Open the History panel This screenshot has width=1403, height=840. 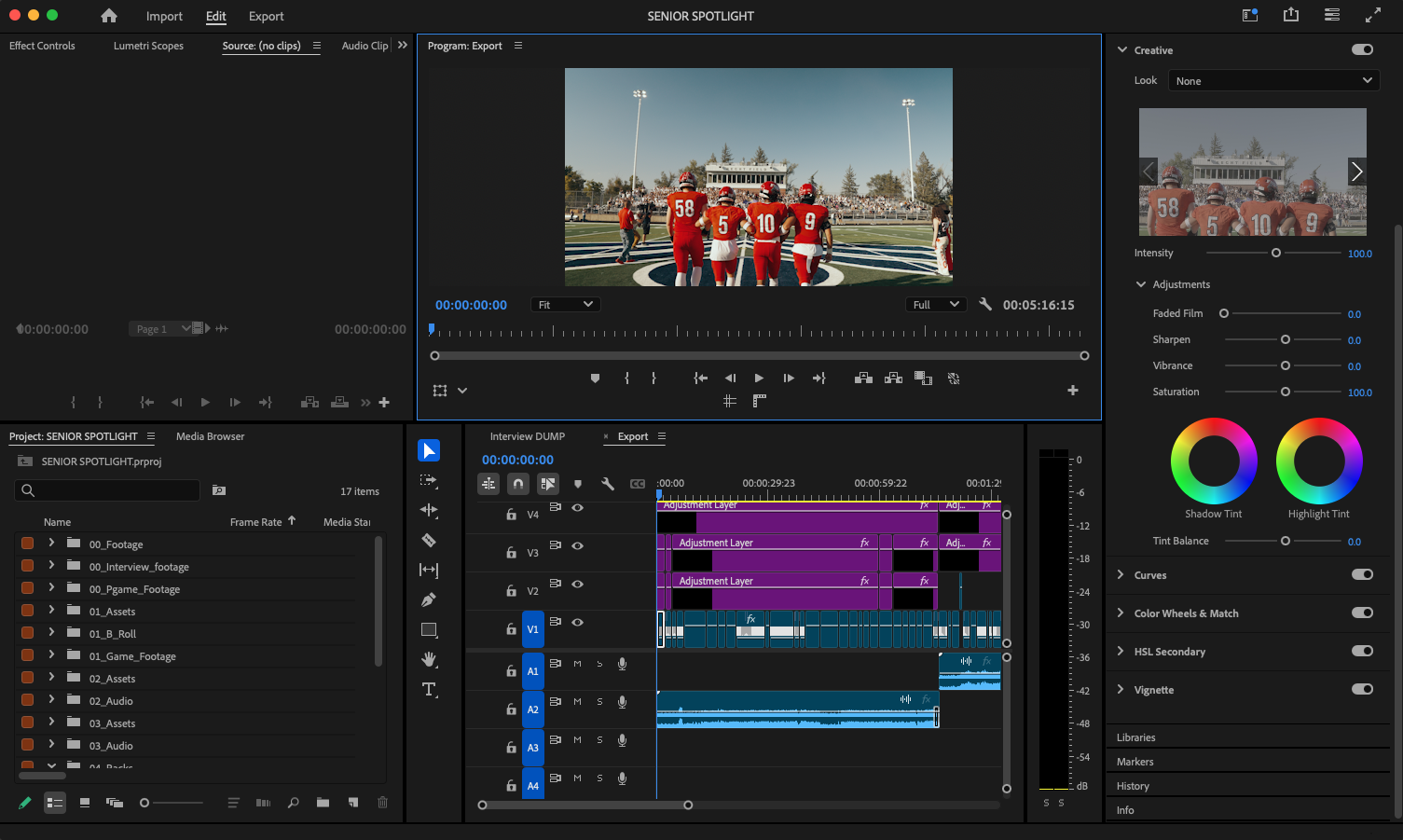click(x=1133, y=786)
